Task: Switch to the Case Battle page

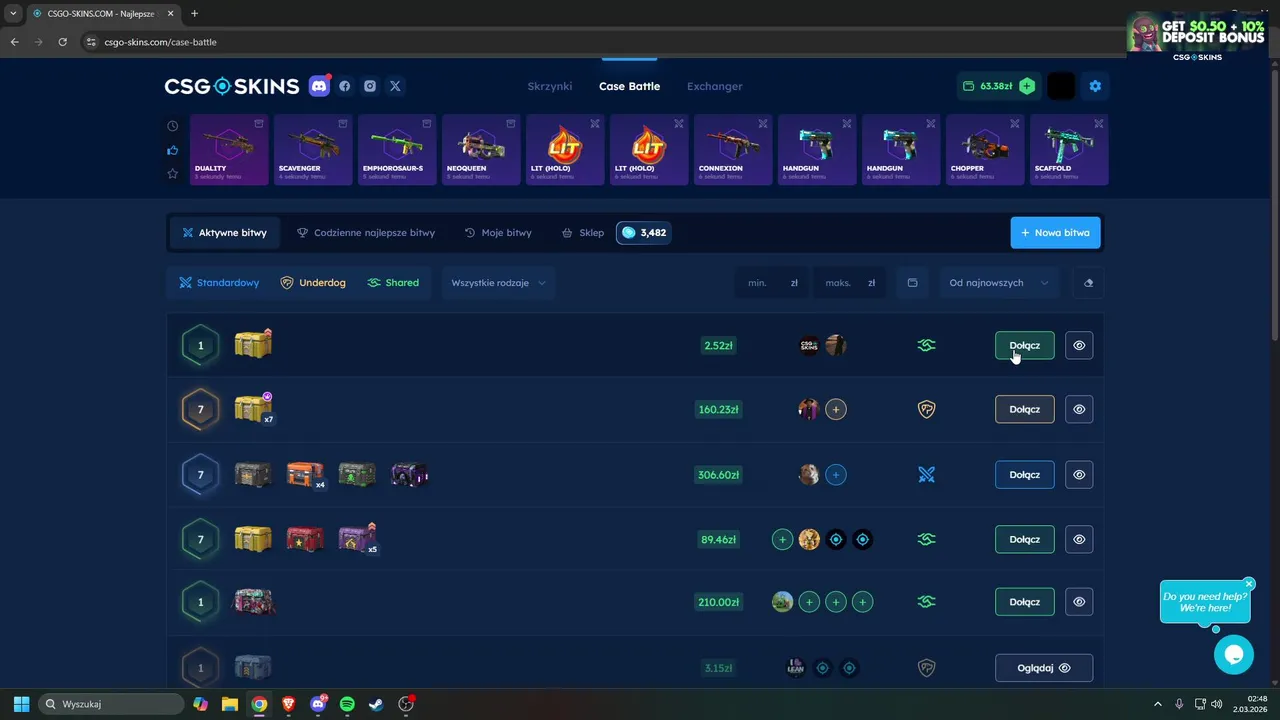Action: pos(629,86)
